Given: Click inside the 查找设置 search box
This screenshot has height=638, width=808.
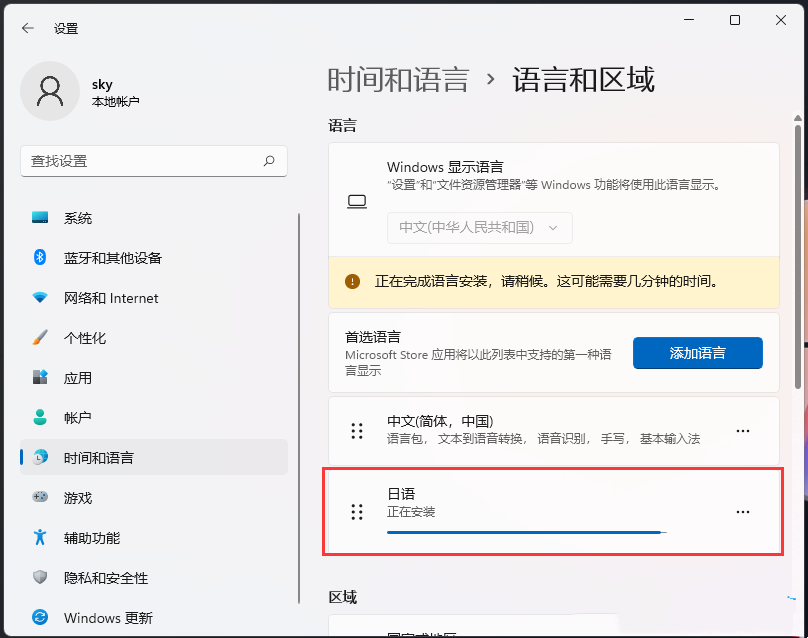Looking at the screenshot, I should 154,161.
